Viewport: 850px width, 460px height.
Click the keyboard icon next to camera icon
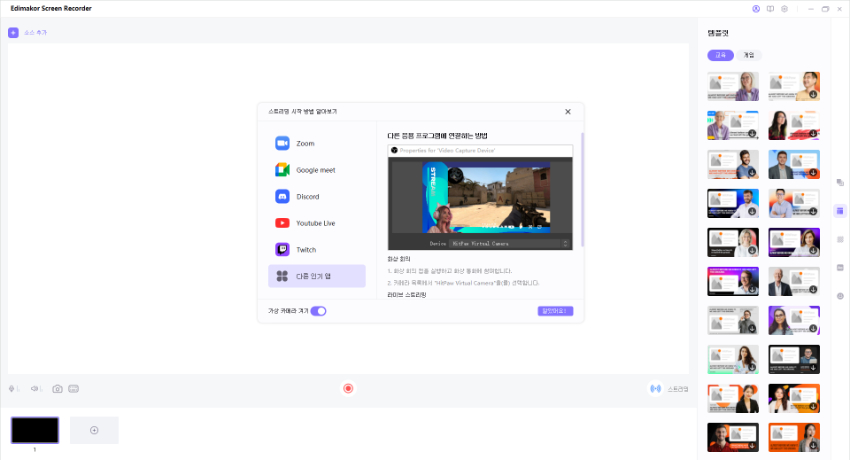tap(74, 388)
